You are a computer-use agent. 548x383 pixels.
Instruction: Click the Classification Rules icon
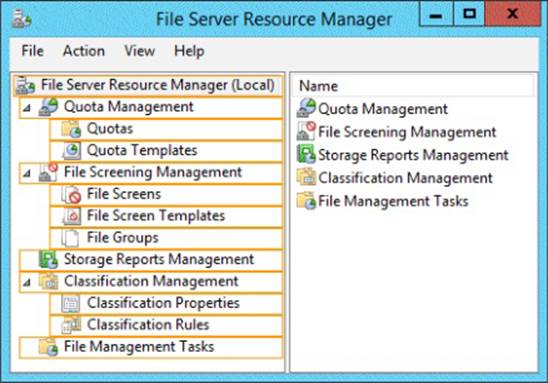click(71, 325)
